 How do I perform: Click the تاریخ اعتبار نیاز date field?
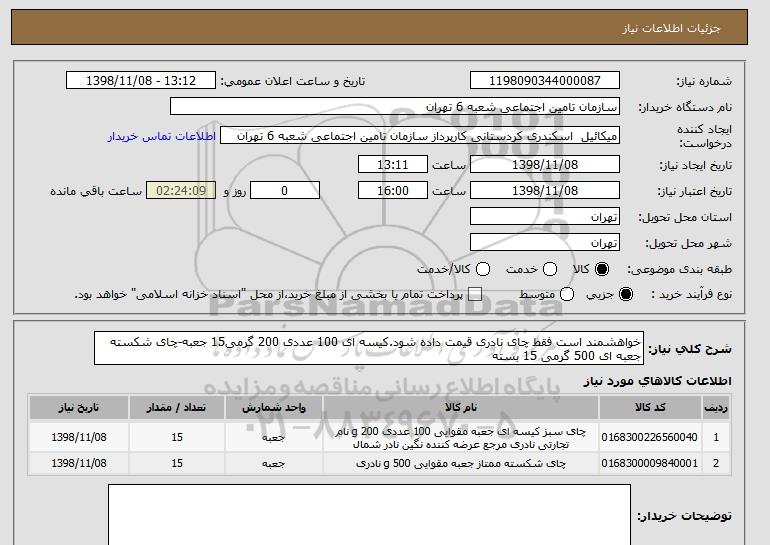[x=545, y=191]
